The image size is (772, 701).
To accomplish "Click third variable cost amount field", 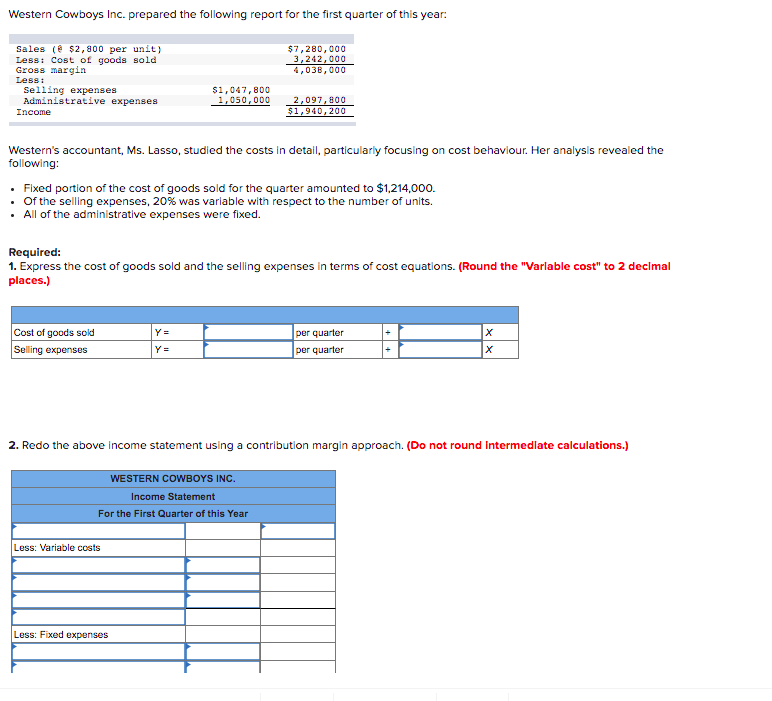I will click(223, 600).
